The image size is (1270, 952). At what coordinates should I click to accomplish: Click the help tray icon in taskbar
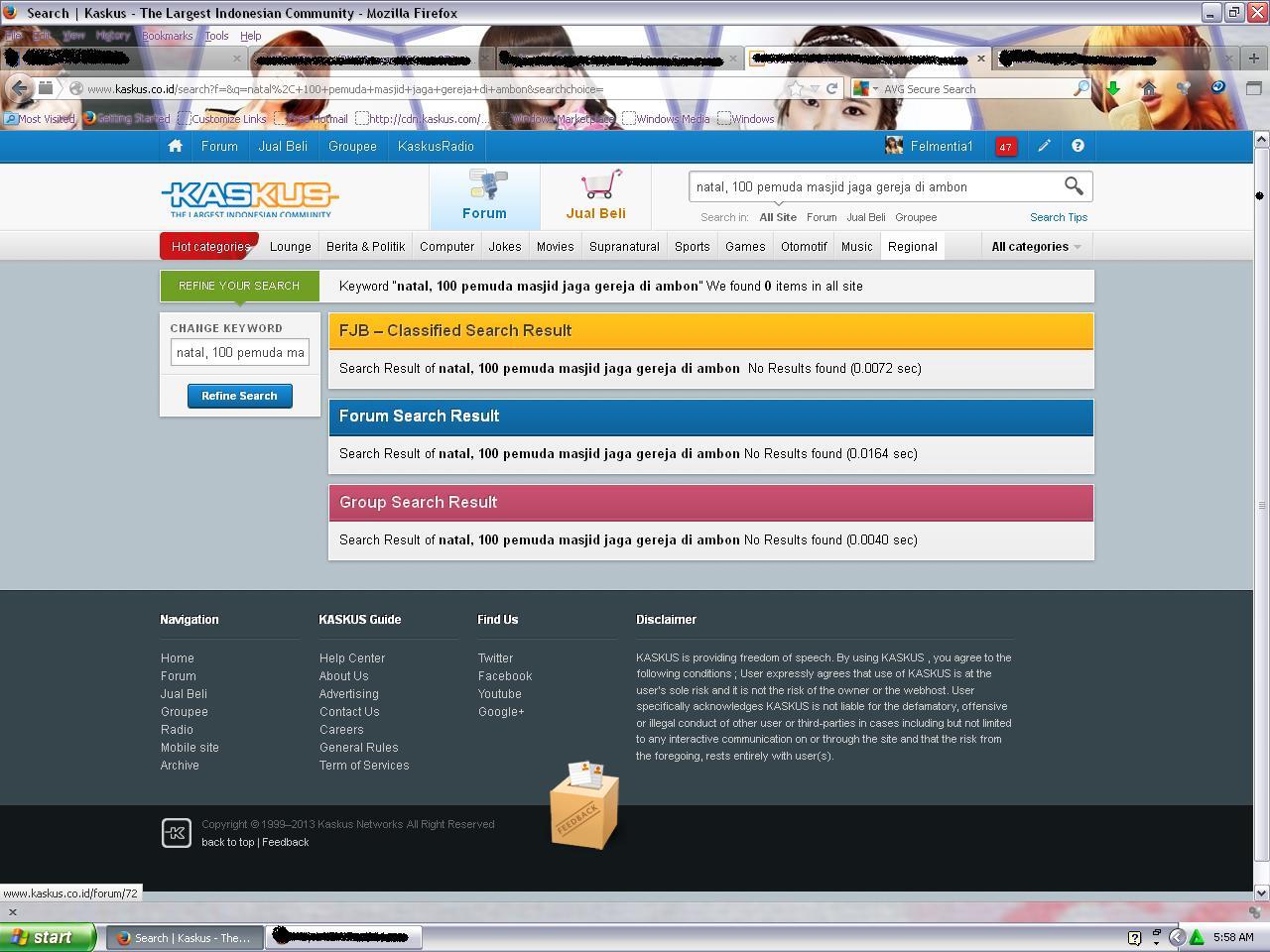point(1135,937)
